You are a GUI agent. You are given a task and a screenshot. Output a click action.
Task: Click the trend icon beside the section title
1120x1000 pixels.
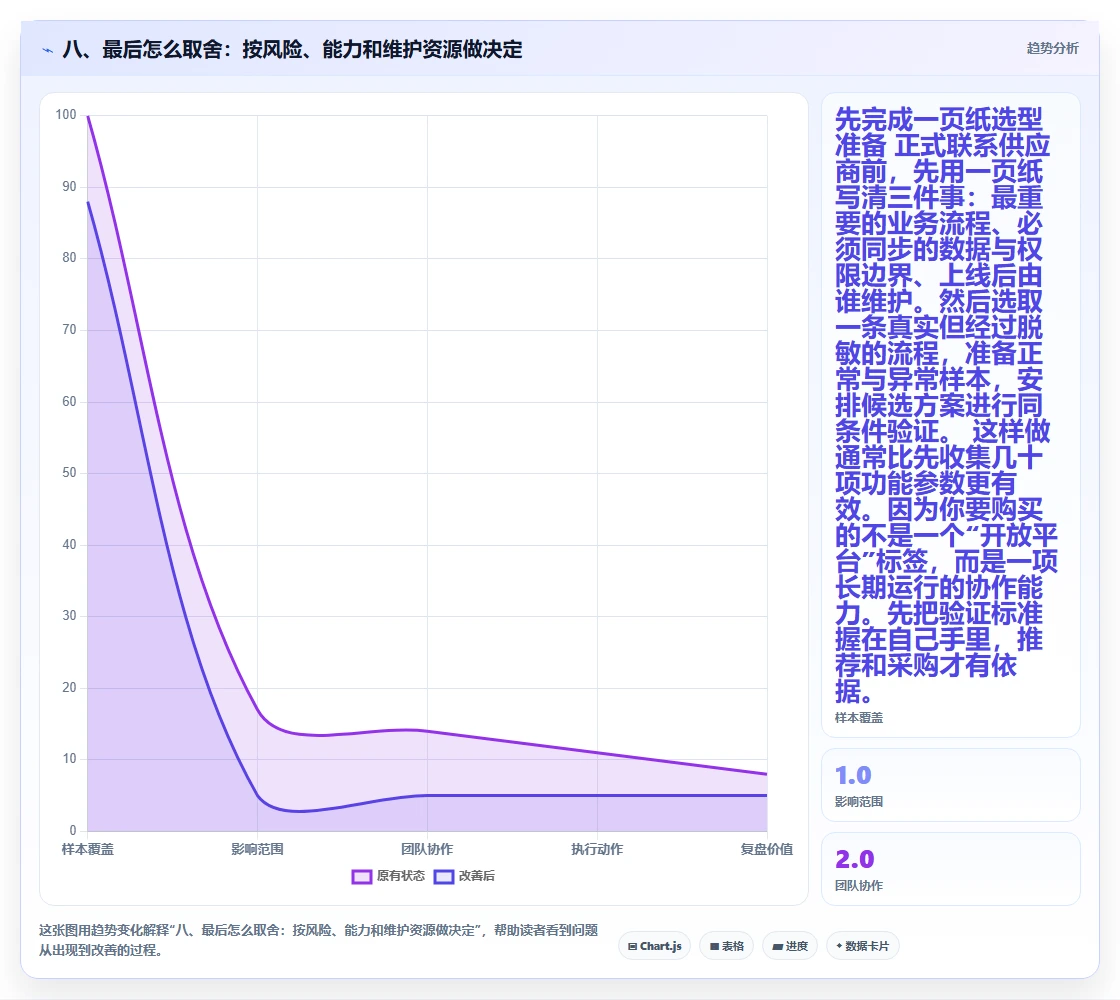(48, 50)
